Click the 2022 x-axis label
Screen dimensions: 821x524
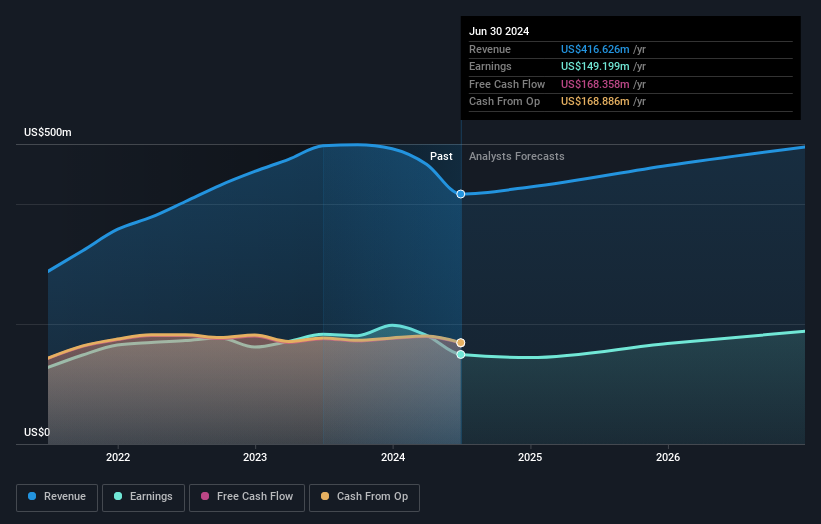click(118, 457)
